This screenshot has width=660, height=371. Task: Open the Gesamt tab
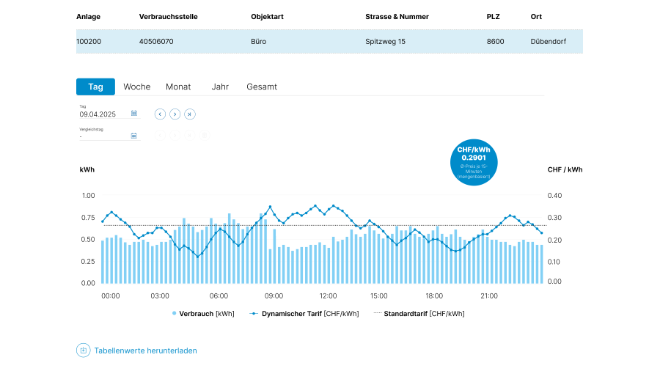262,87
